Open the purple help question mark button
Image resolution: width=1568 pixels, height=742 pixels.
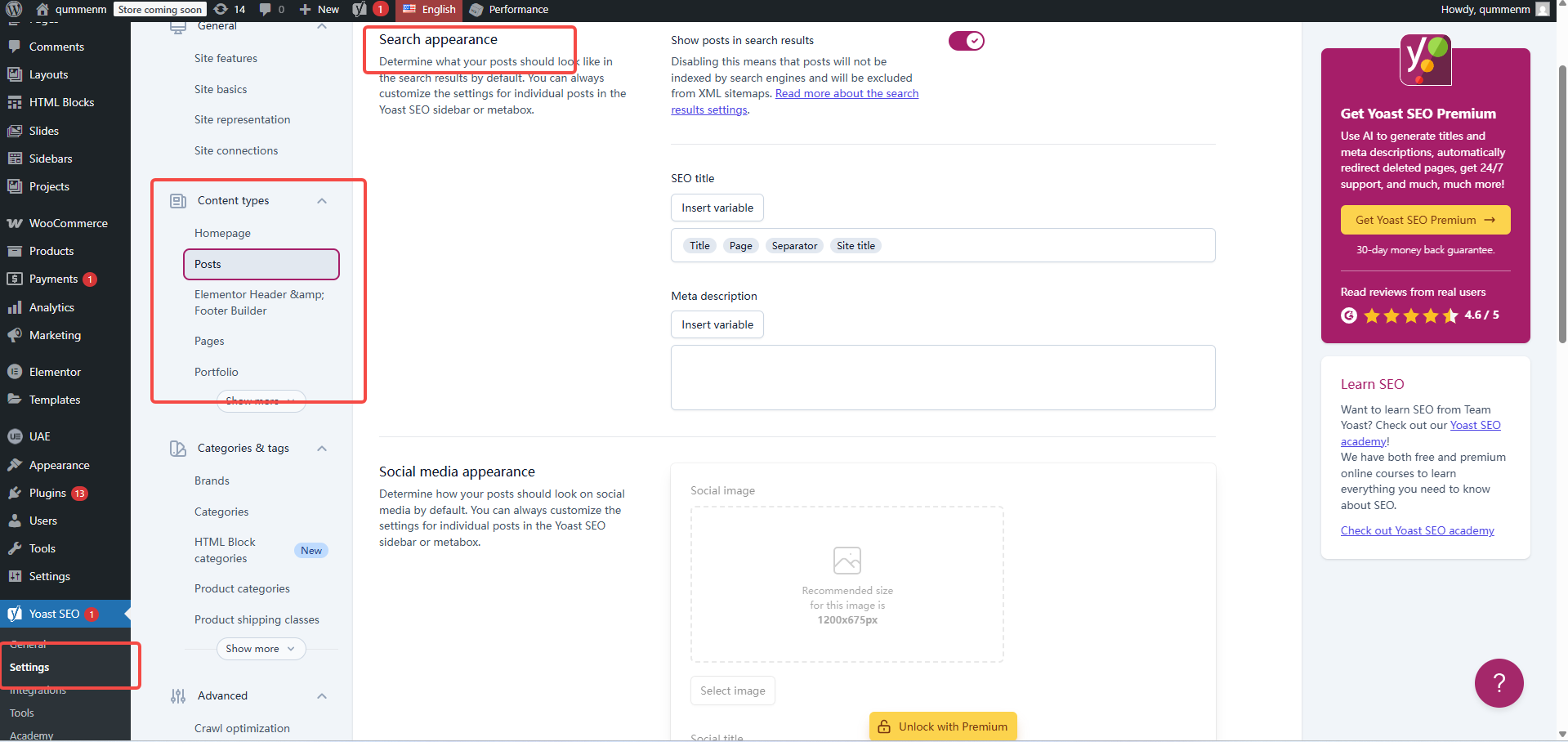click(x=1498, y=683)
